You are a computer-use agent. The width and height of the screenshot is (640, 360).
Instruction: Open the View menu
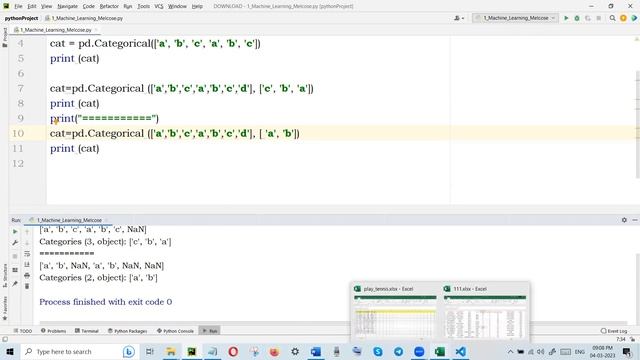pyautogui.click(x=47, y=6)
